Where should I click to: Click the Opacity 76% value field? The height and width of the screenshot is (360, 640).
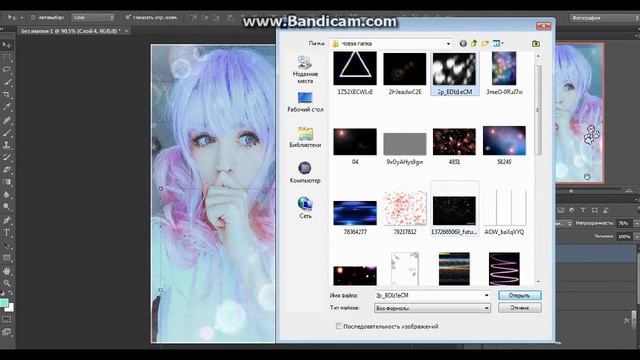click(x=624, y=223)
